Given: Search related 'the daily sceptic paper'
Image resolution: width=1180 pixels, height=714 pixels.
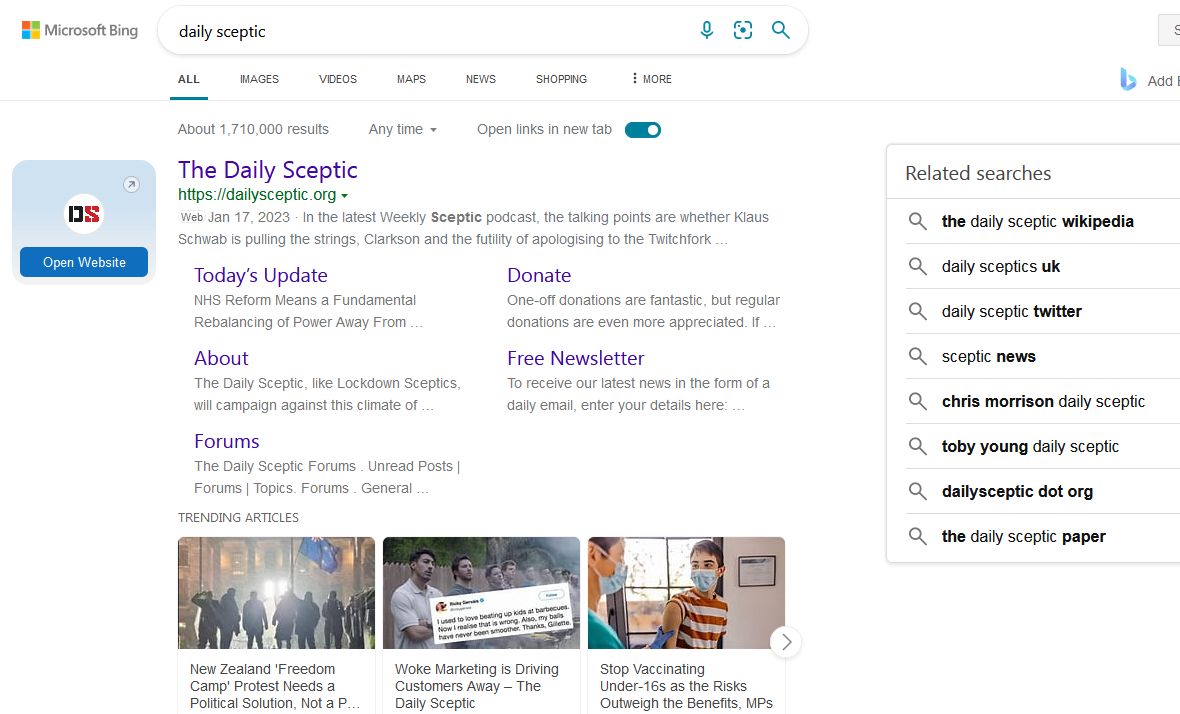Looking at the screenshot, I should tap(1023, 536).
